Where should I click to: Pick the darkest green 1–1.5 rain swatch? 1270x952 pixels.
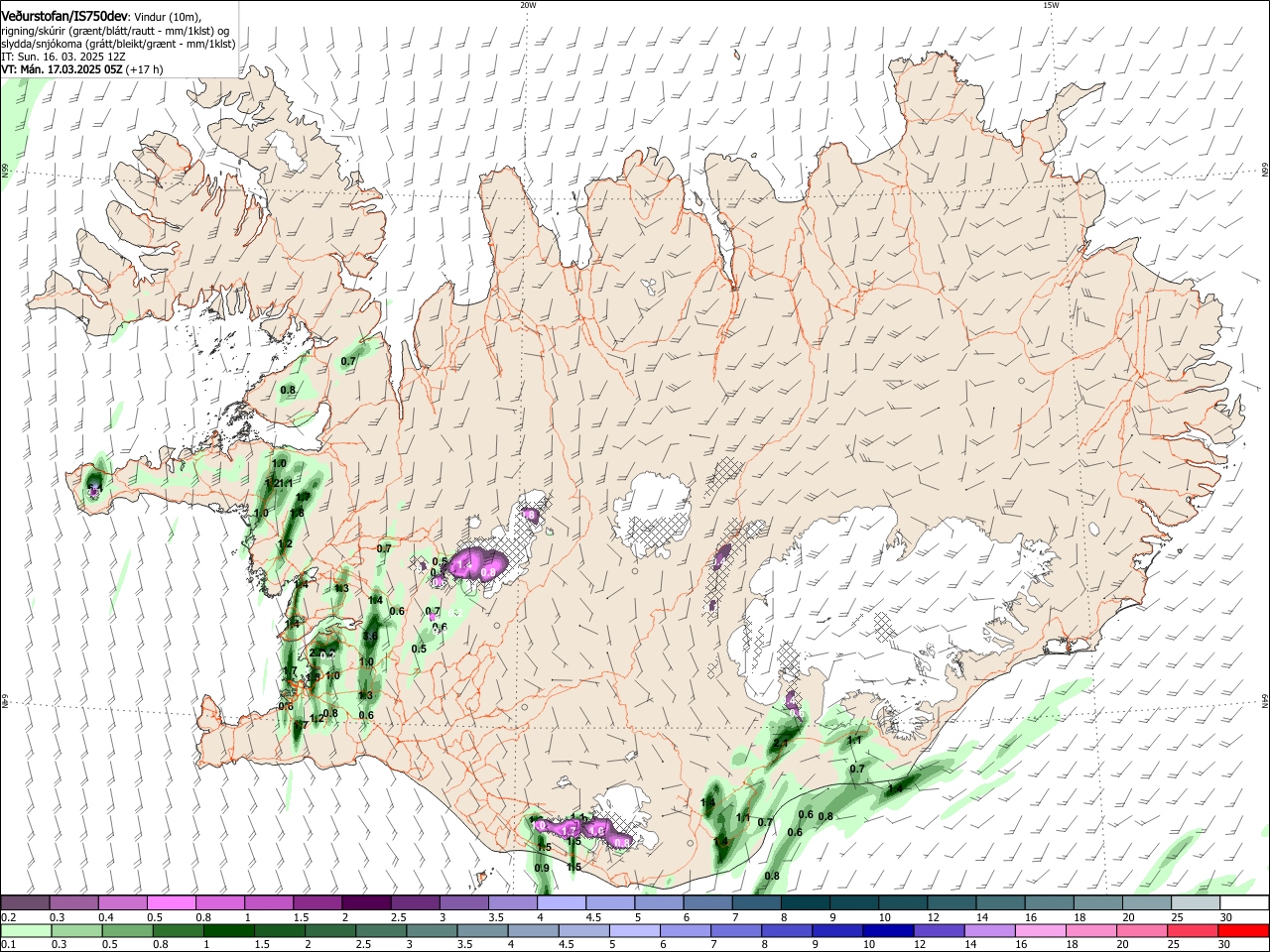pyautogui.click(x=229, y=931)
